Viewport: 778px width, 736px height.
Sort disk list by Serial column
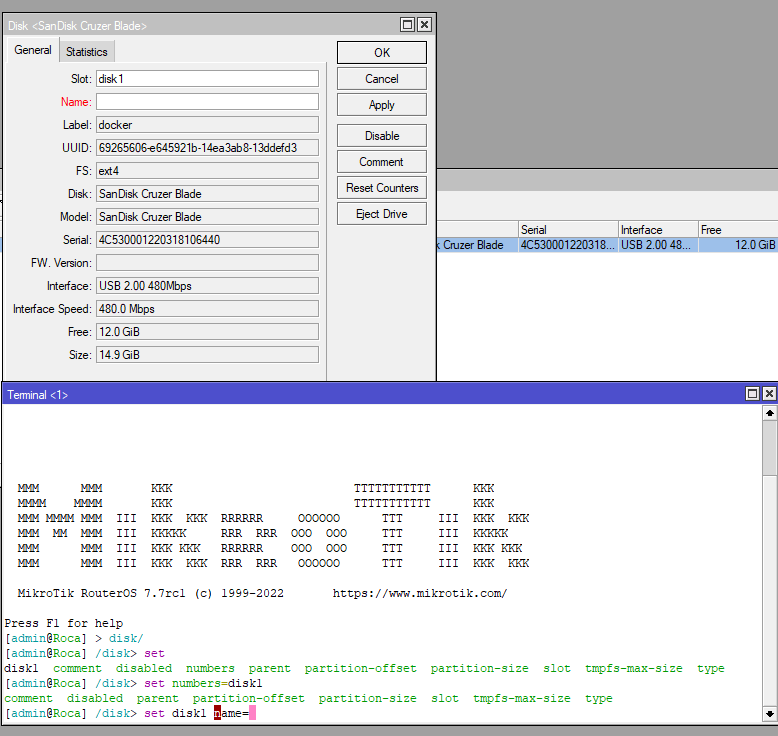(x=568, y=230)
